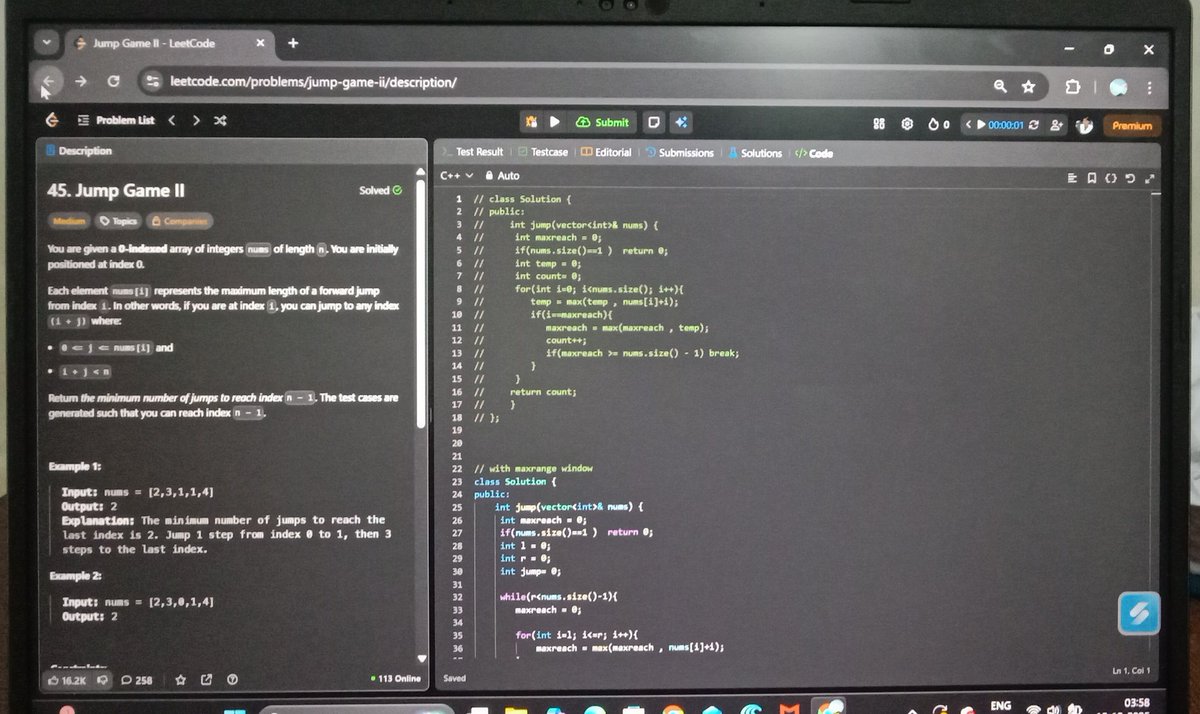Click the invite collaborator icon
The image size is (1200, 714).
pyautogui.click(x=1057, y=126)
